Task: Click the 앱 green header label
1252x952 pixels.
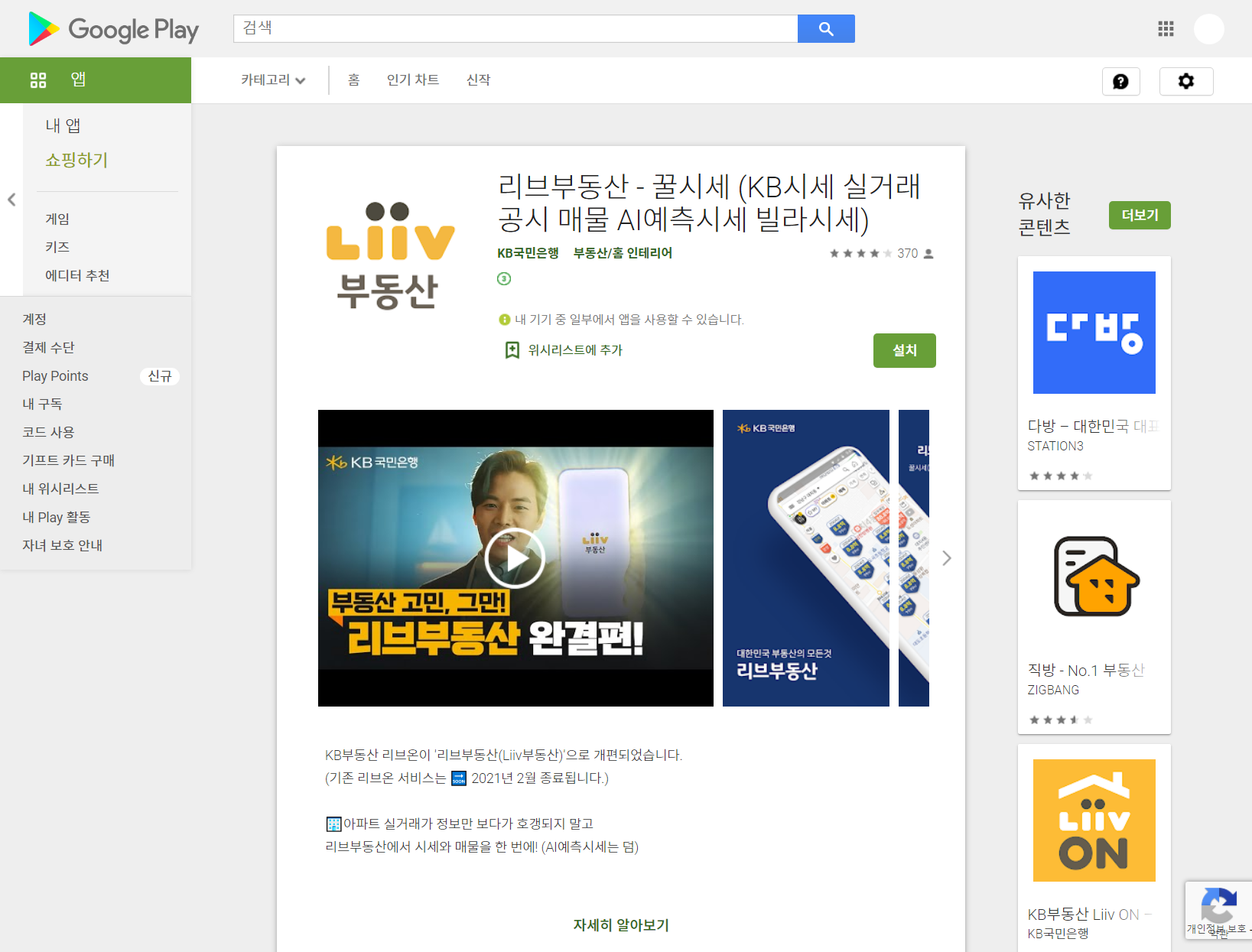Action: click(78, 80)
